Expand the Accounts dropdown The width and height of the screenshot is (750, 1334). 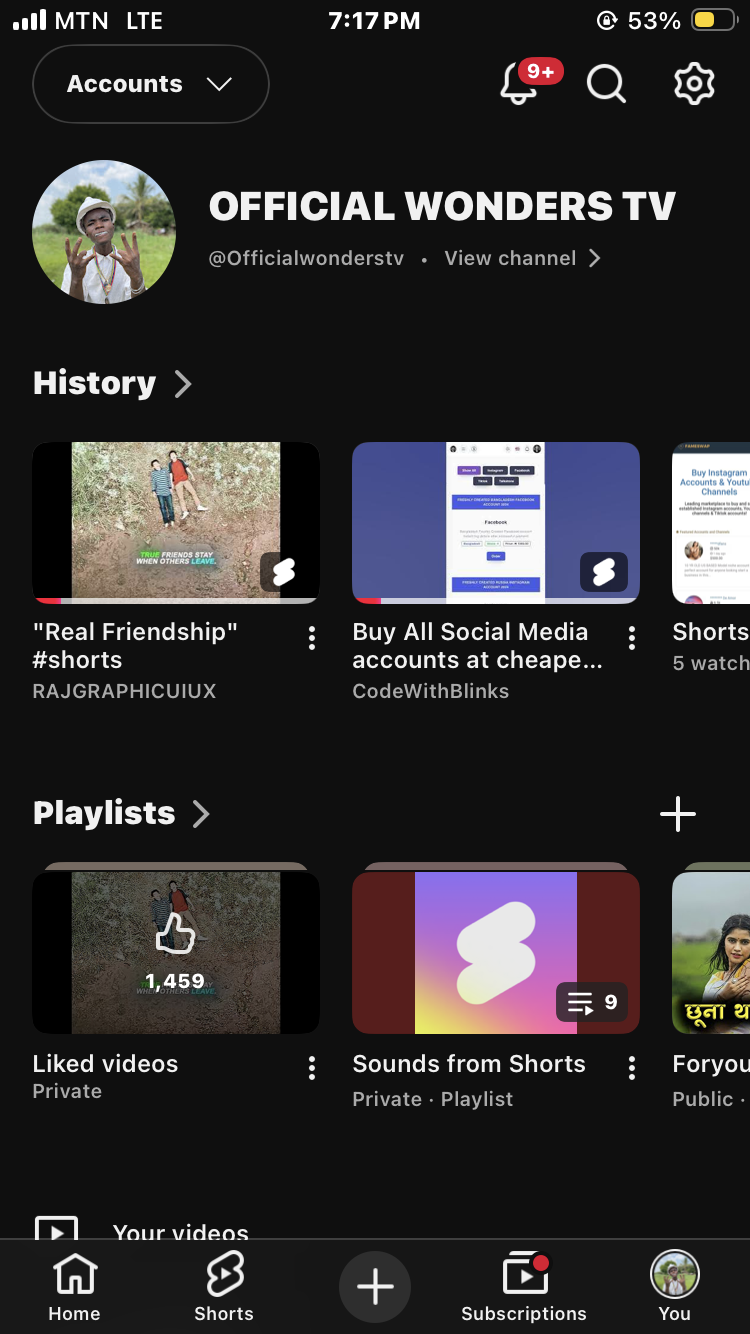pos(151,84)
